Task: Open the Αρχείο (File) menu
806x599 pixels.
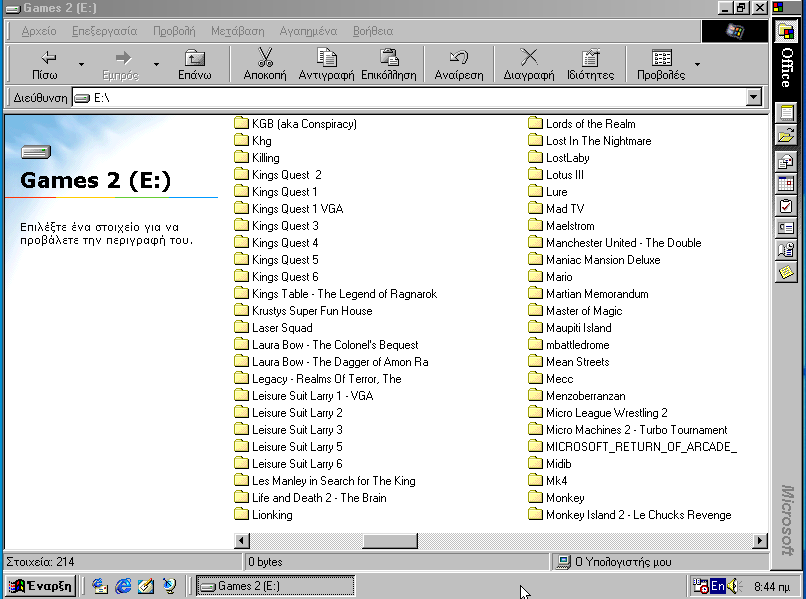Action: pos(38,31)
